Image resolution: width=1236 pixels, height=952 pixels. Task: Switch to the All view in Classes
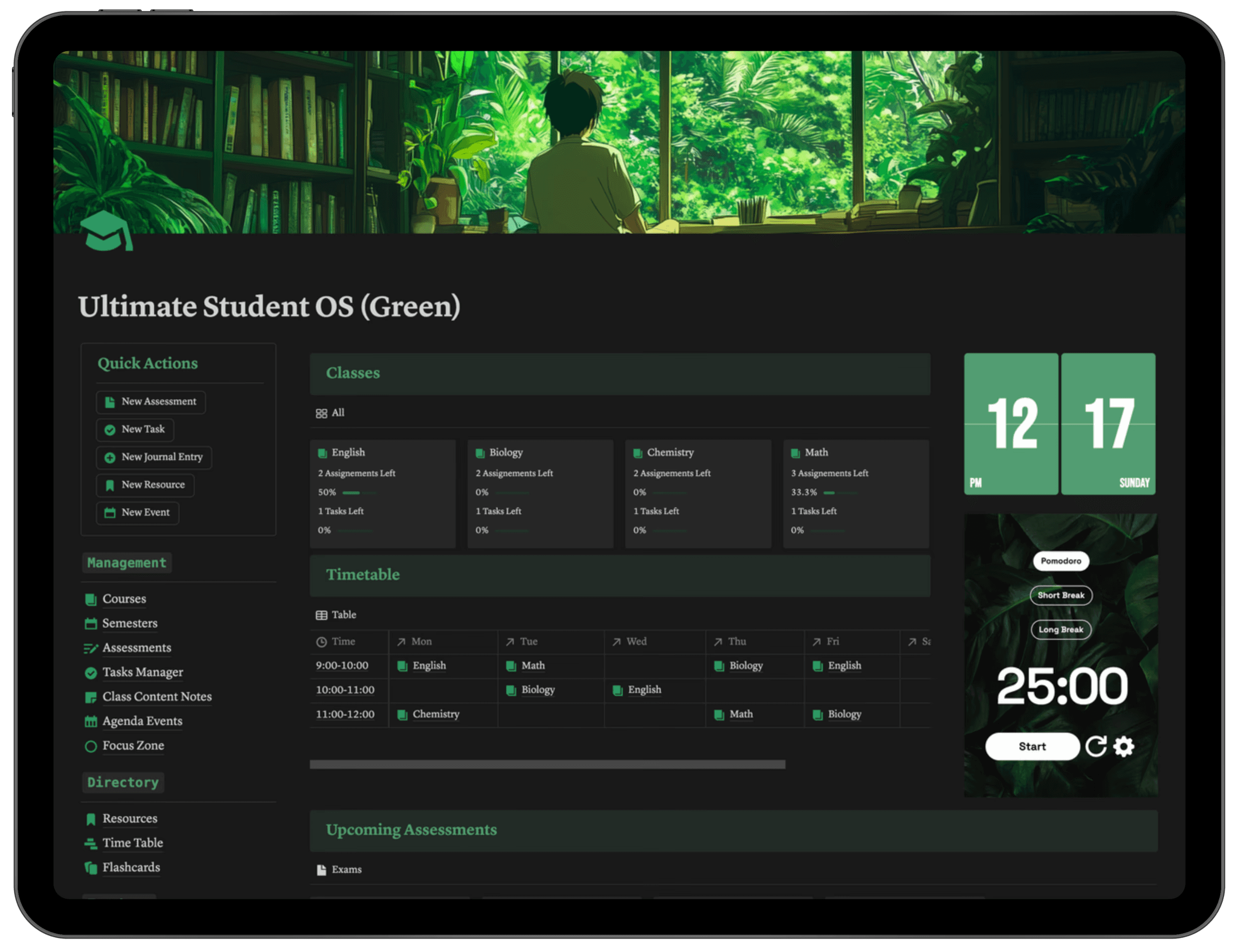click(x=330, y=413)
